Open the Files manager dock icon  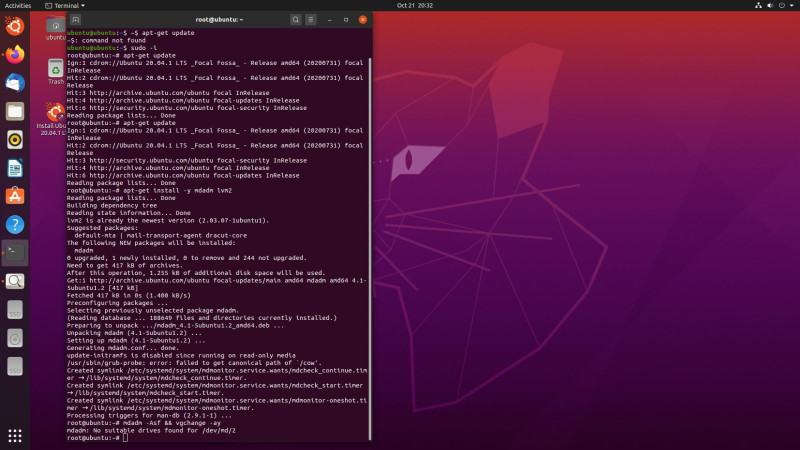(x=15, y=111)
